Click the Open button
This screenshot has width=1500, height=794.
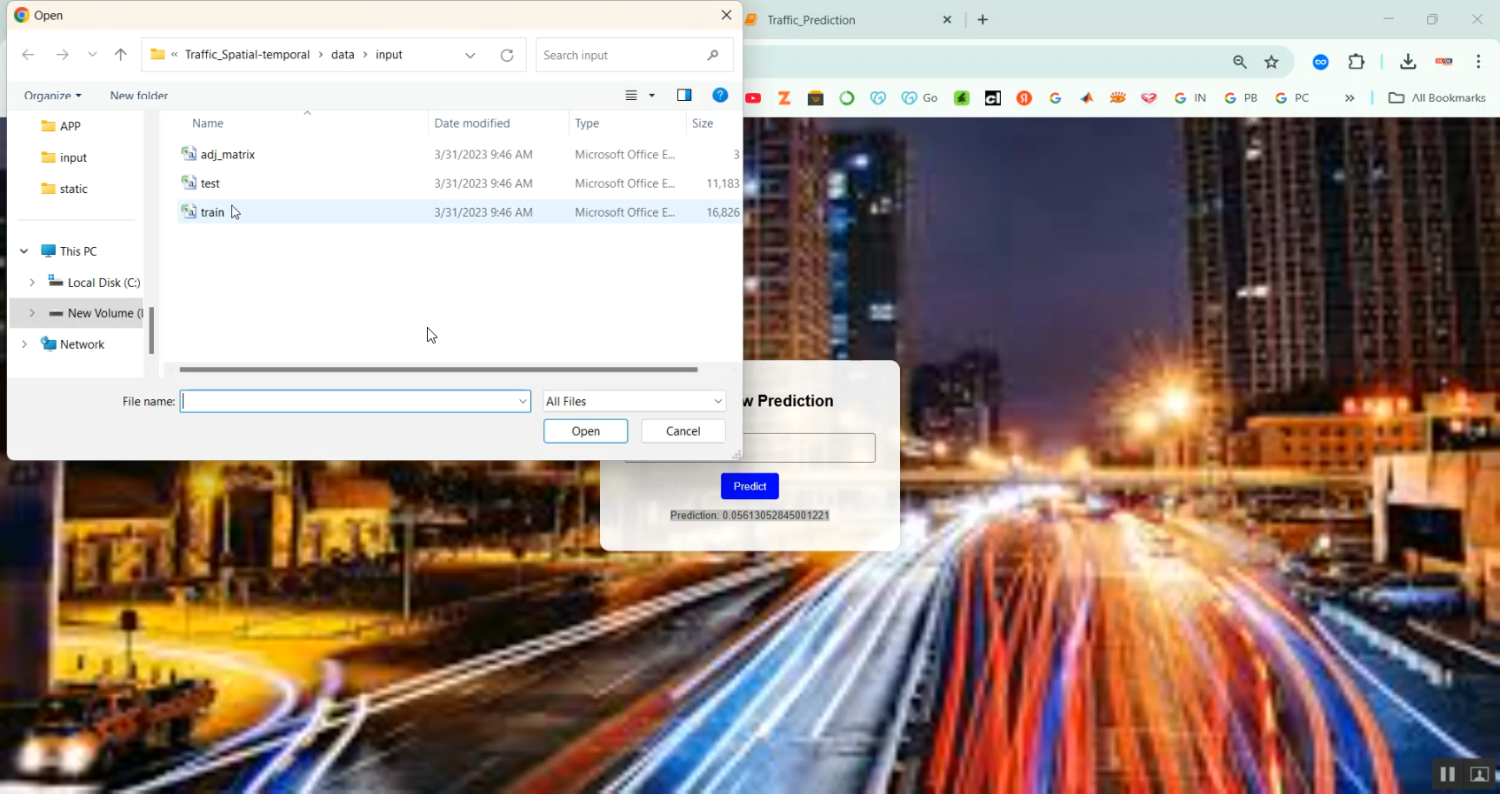point(586,431)
